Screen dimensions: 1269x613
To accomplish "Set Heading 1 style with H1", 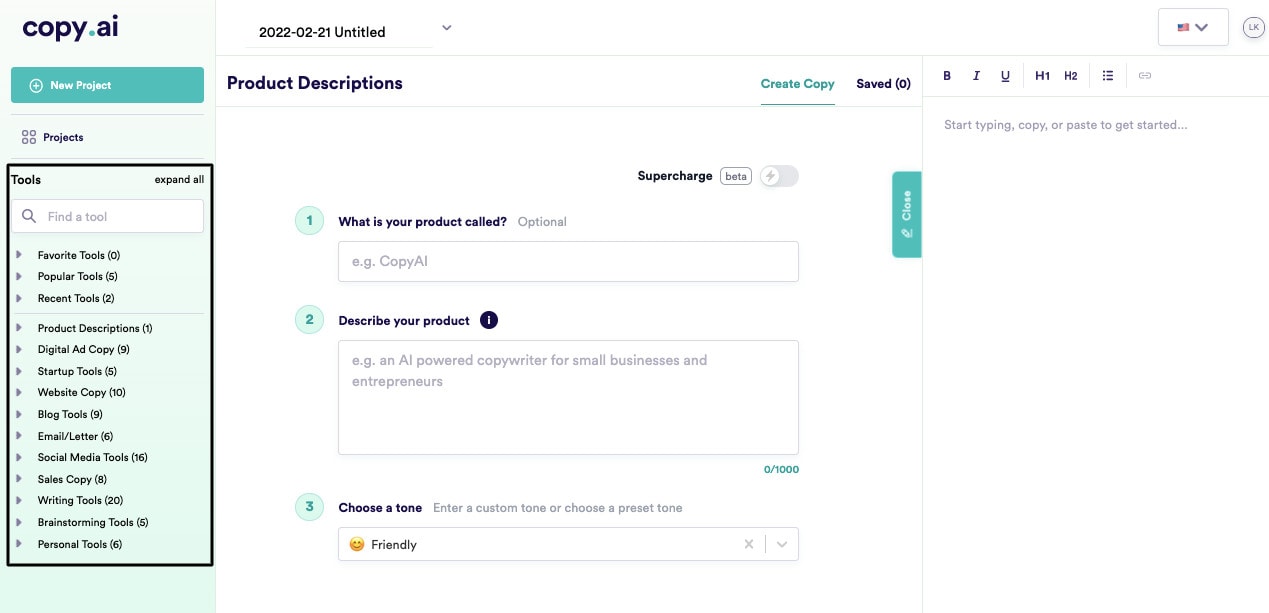I will click(1042, 76).
